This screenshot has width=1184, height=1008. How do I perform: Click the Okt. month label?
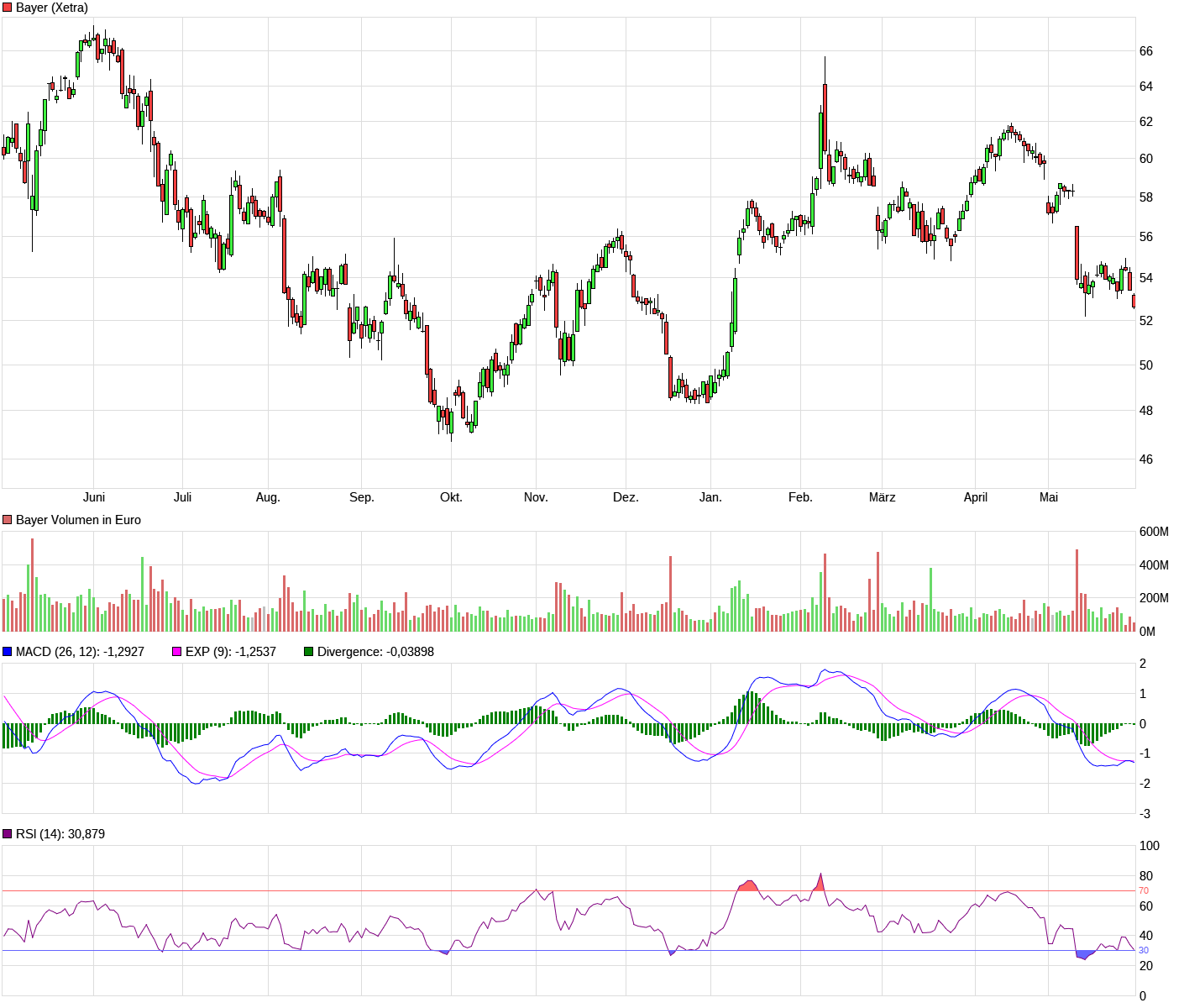coord(451,497)
